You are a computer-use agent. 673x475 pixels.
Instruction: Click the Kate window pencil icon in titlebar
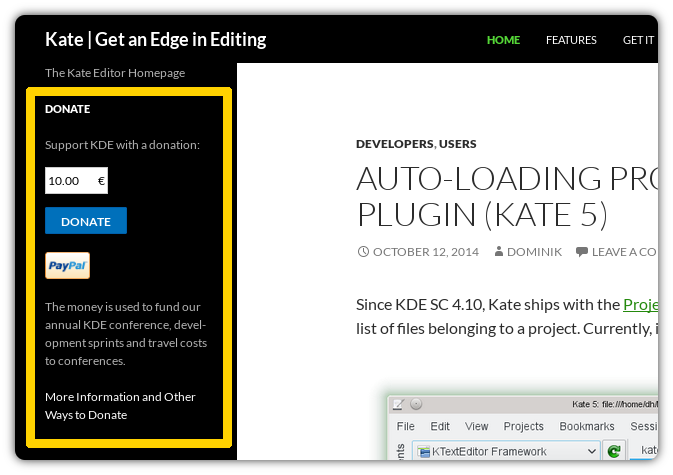(398, 404)
